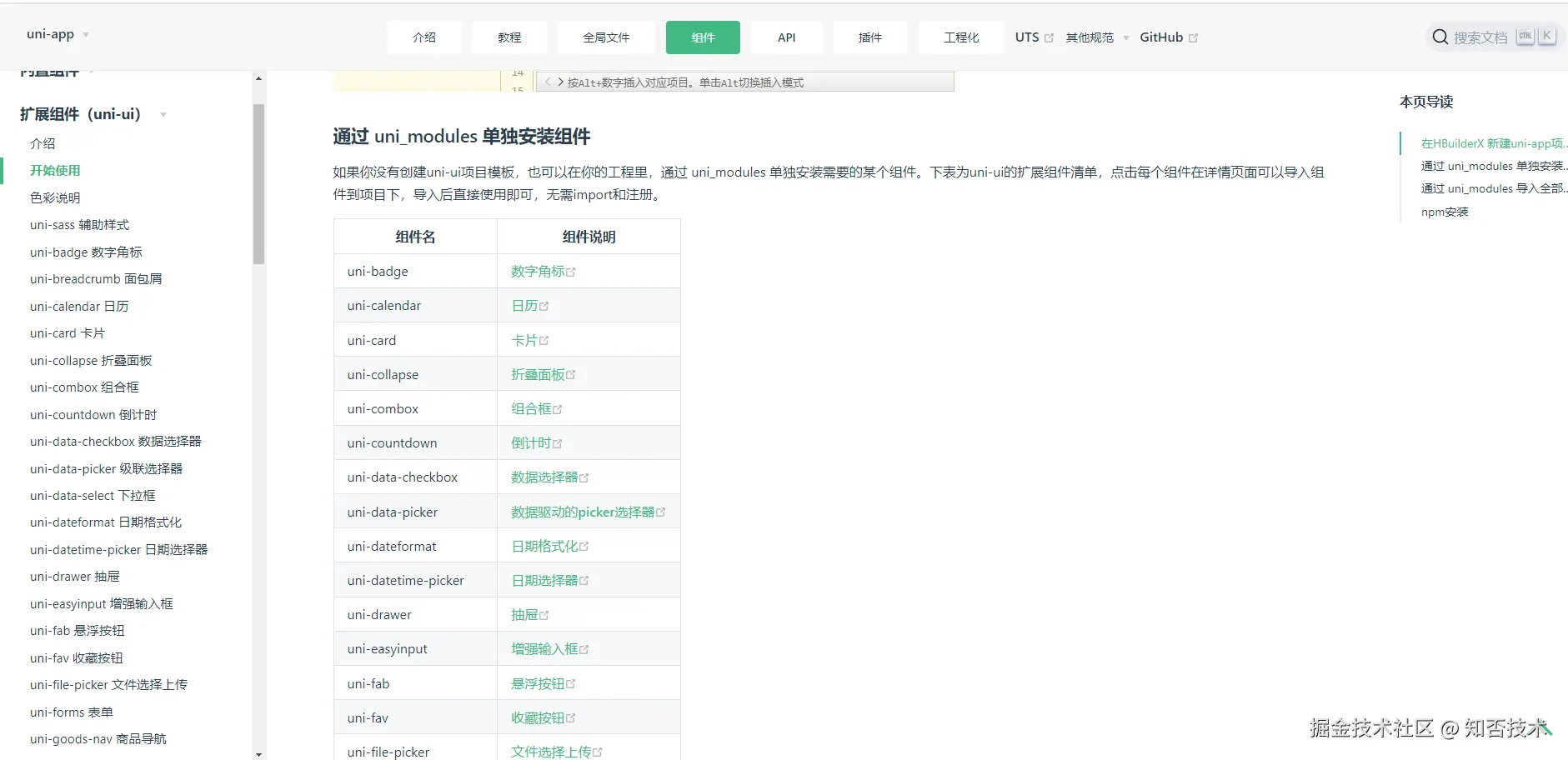This screenshot has height=760, width=1568.
Task: Open the 折叠面板 component link
Action: 543,374
